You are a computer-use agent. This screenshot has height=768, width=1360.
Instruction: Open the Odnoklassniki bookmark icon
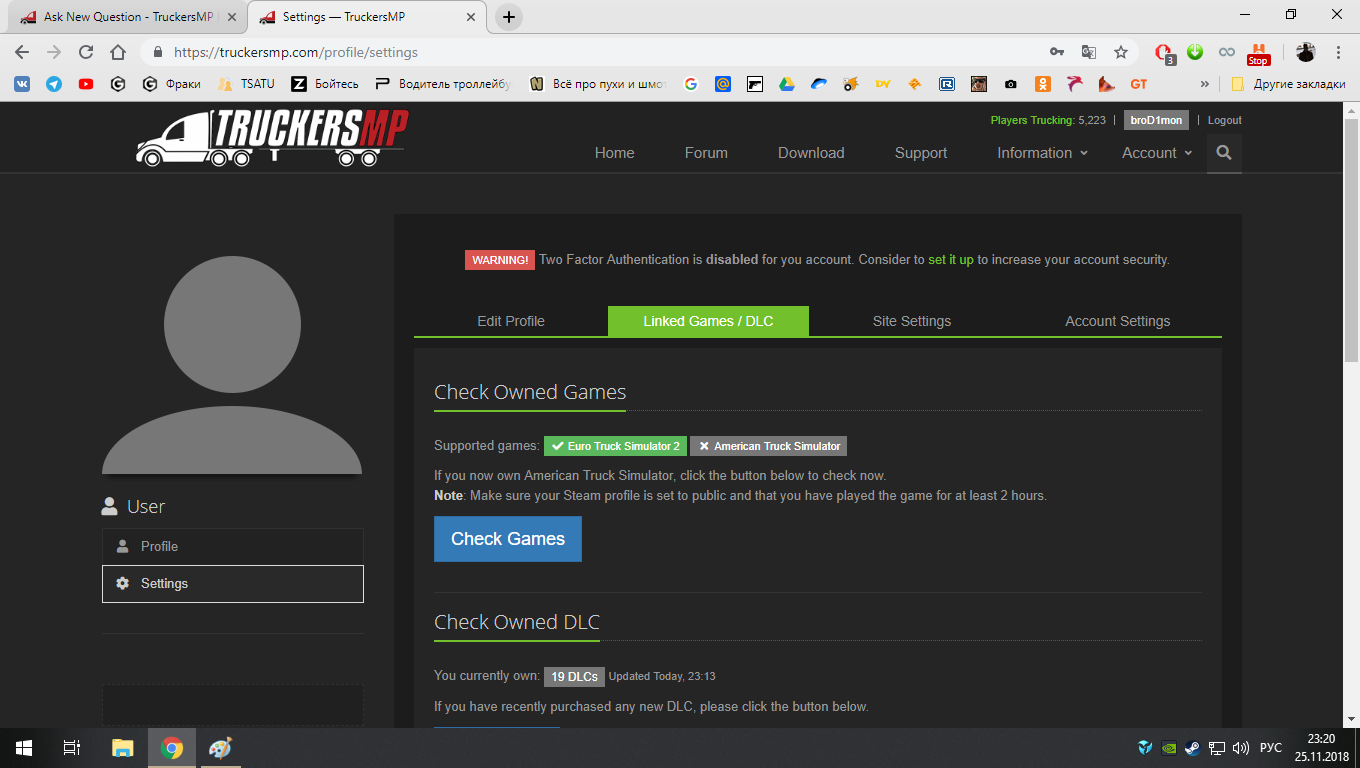[x=1042, y=84]
